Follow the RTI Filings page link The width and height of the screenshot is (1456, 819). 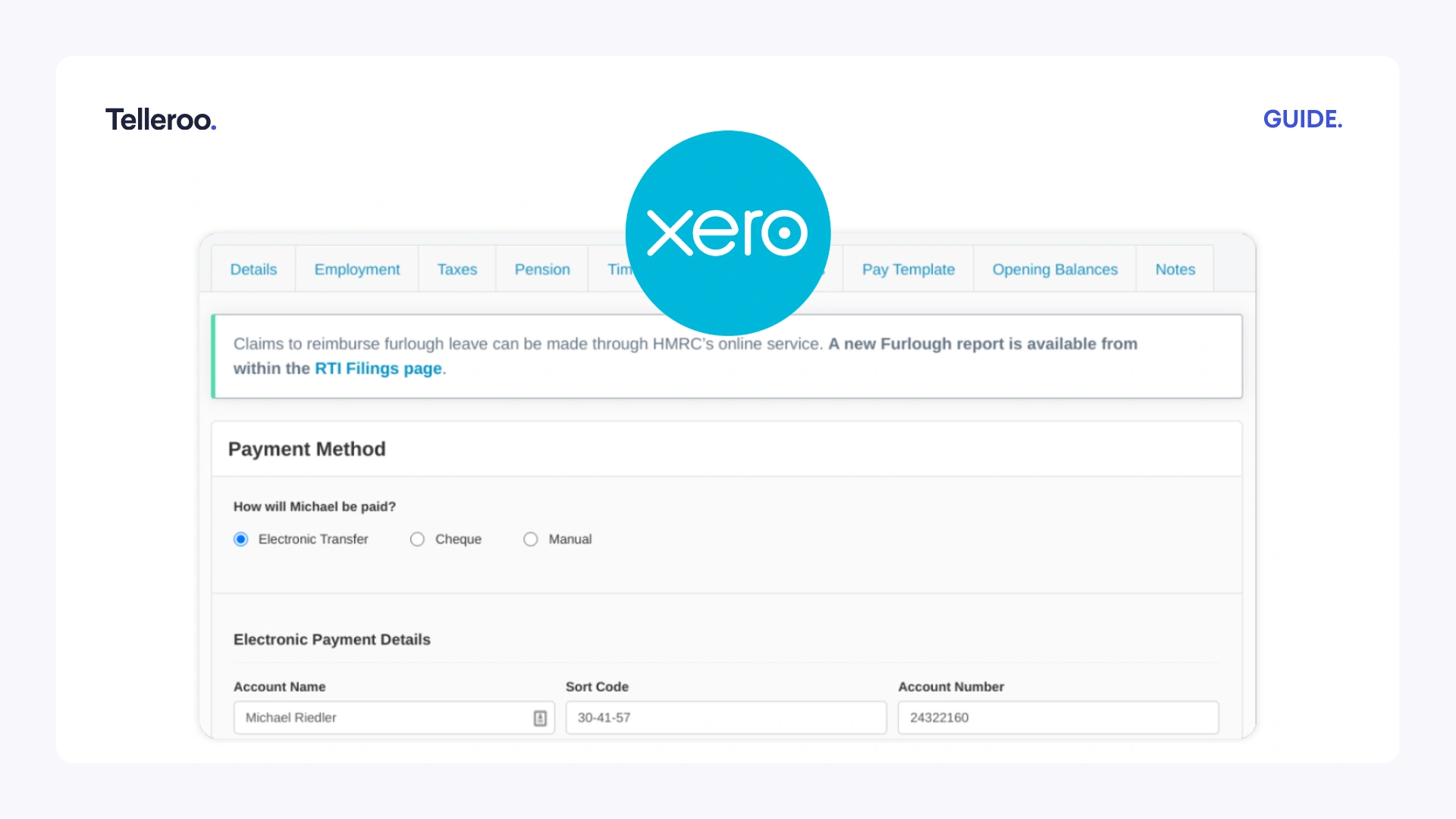(378, 369)
